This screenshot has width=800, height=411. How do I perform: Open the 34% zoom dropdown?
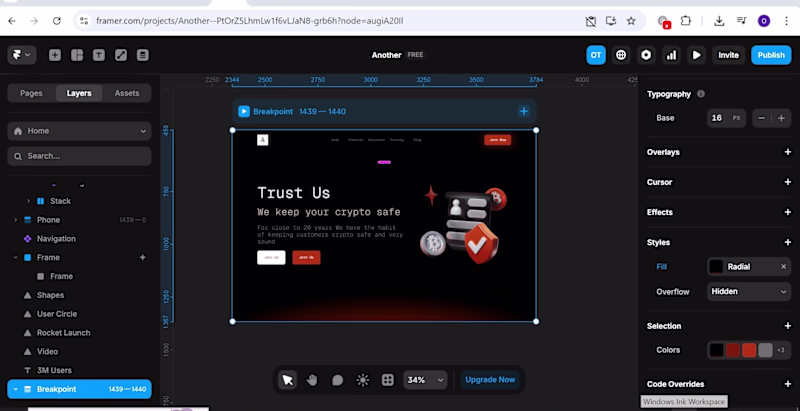425,380
